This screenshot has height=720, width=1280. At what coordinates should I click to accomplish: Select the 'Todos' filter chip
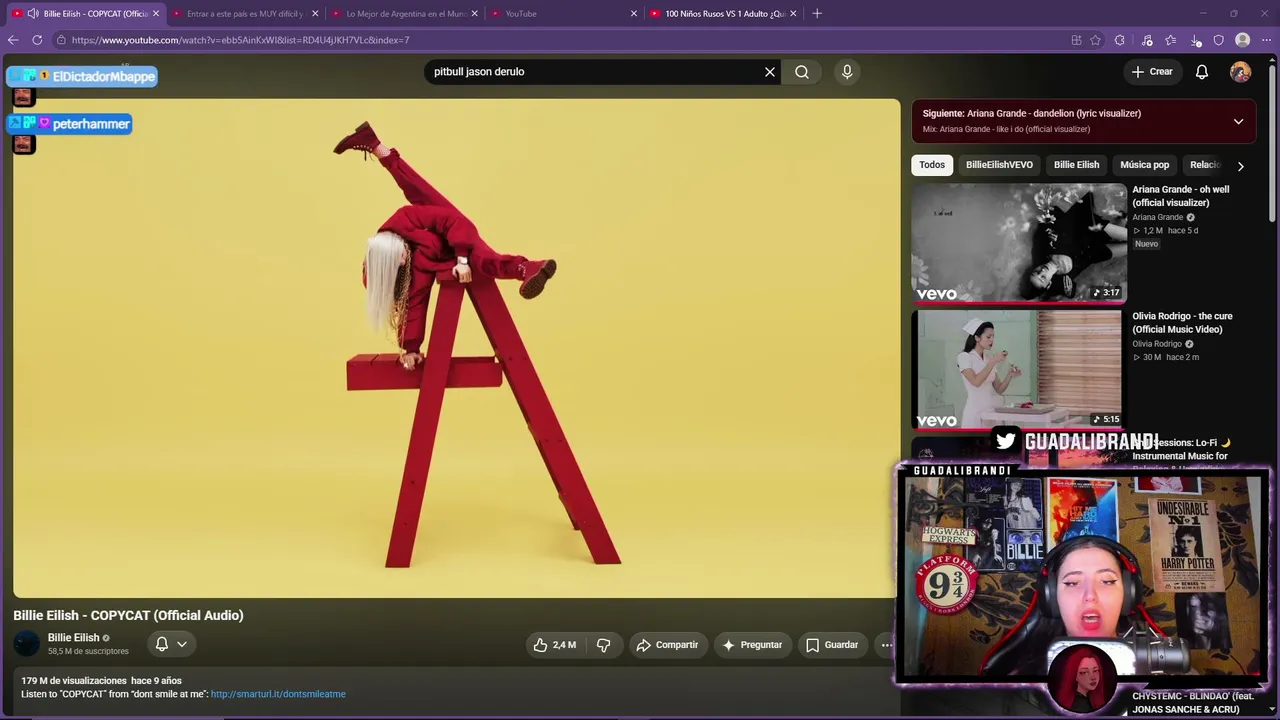point(932,165)
